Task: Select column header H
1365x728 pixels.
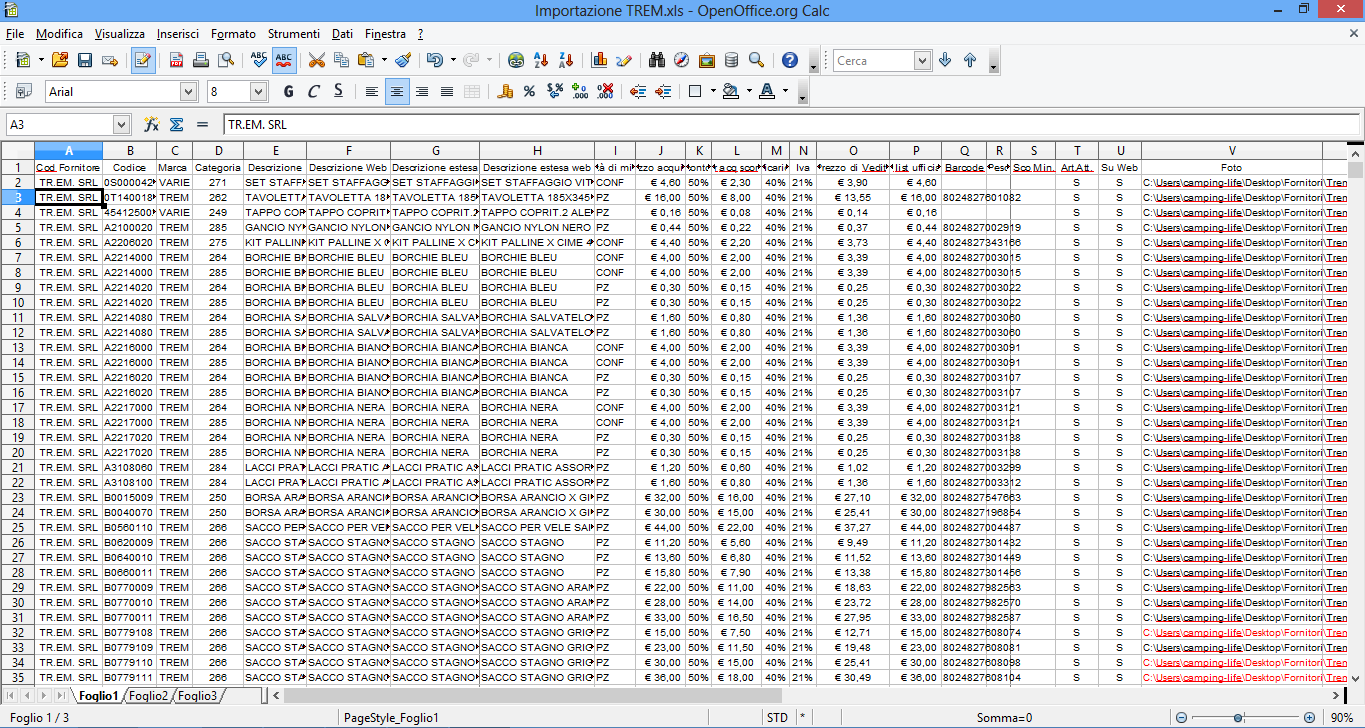Action: click(x=537, y=150)
